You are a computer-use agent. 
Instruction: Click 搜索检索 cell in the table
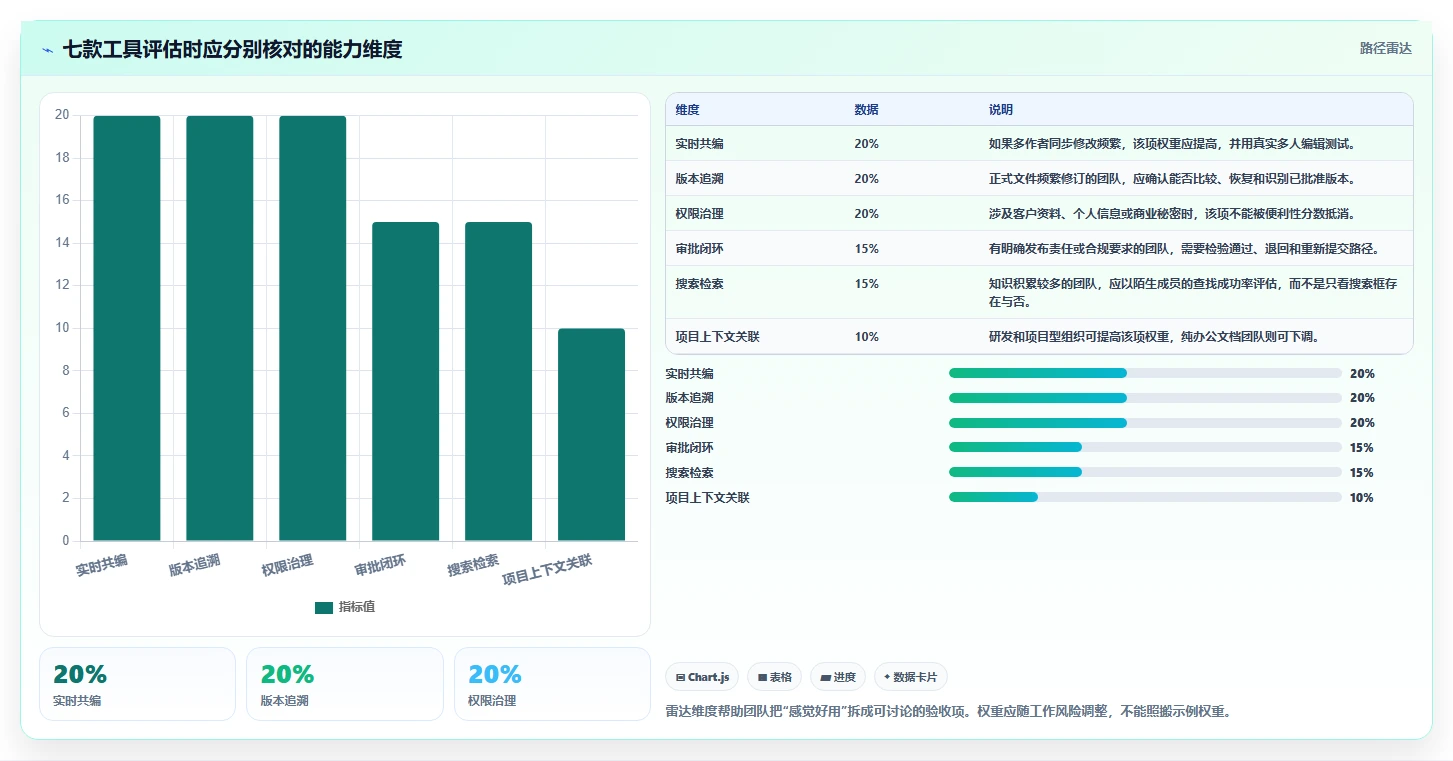coord(700,283)
